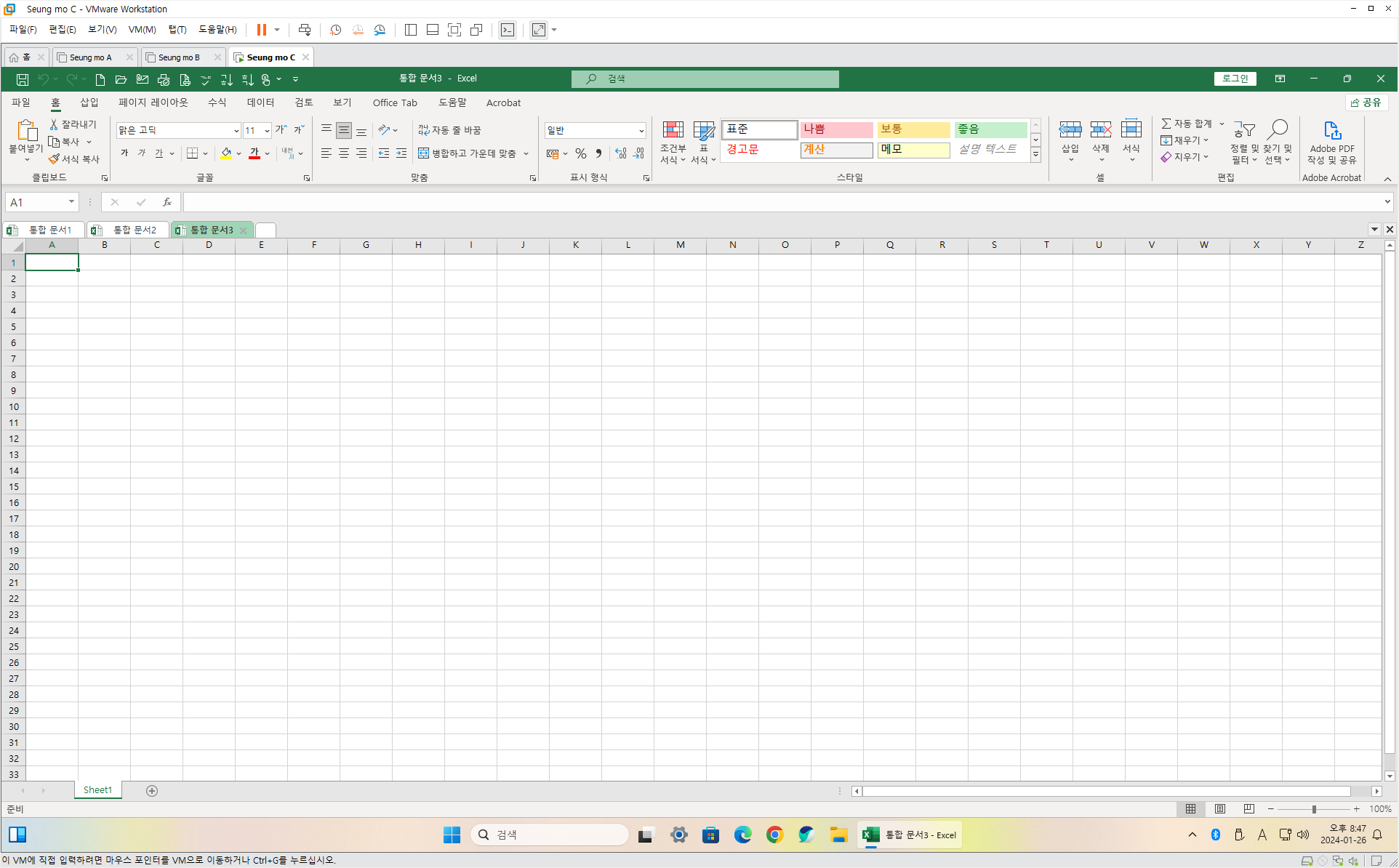Viewport: 1399px width, 868px height.
Task: Click the Share button
Action: [1366, 103]
